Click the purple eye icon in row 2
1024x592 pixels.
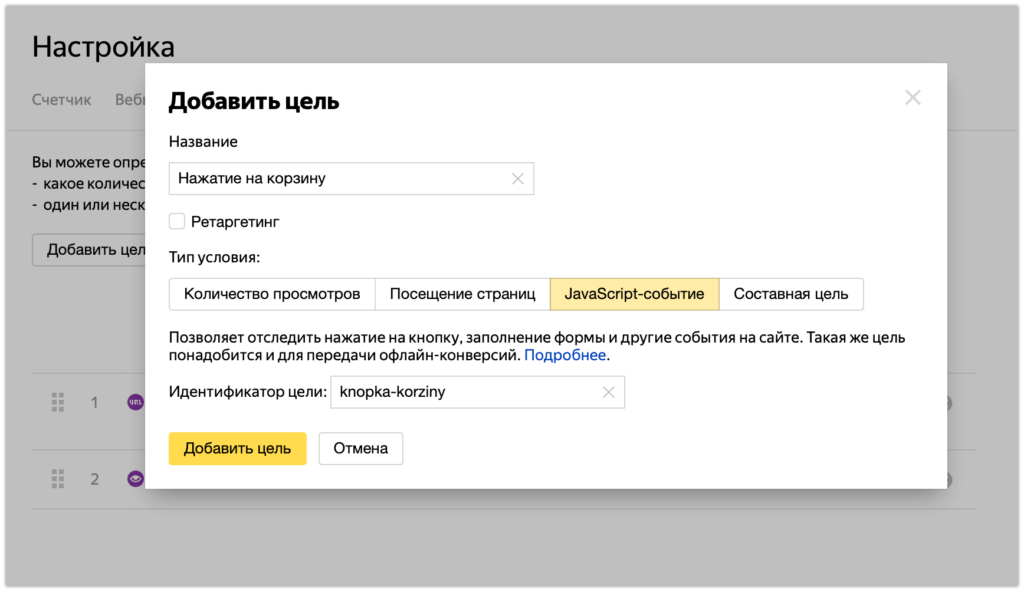tap(135, 478)
